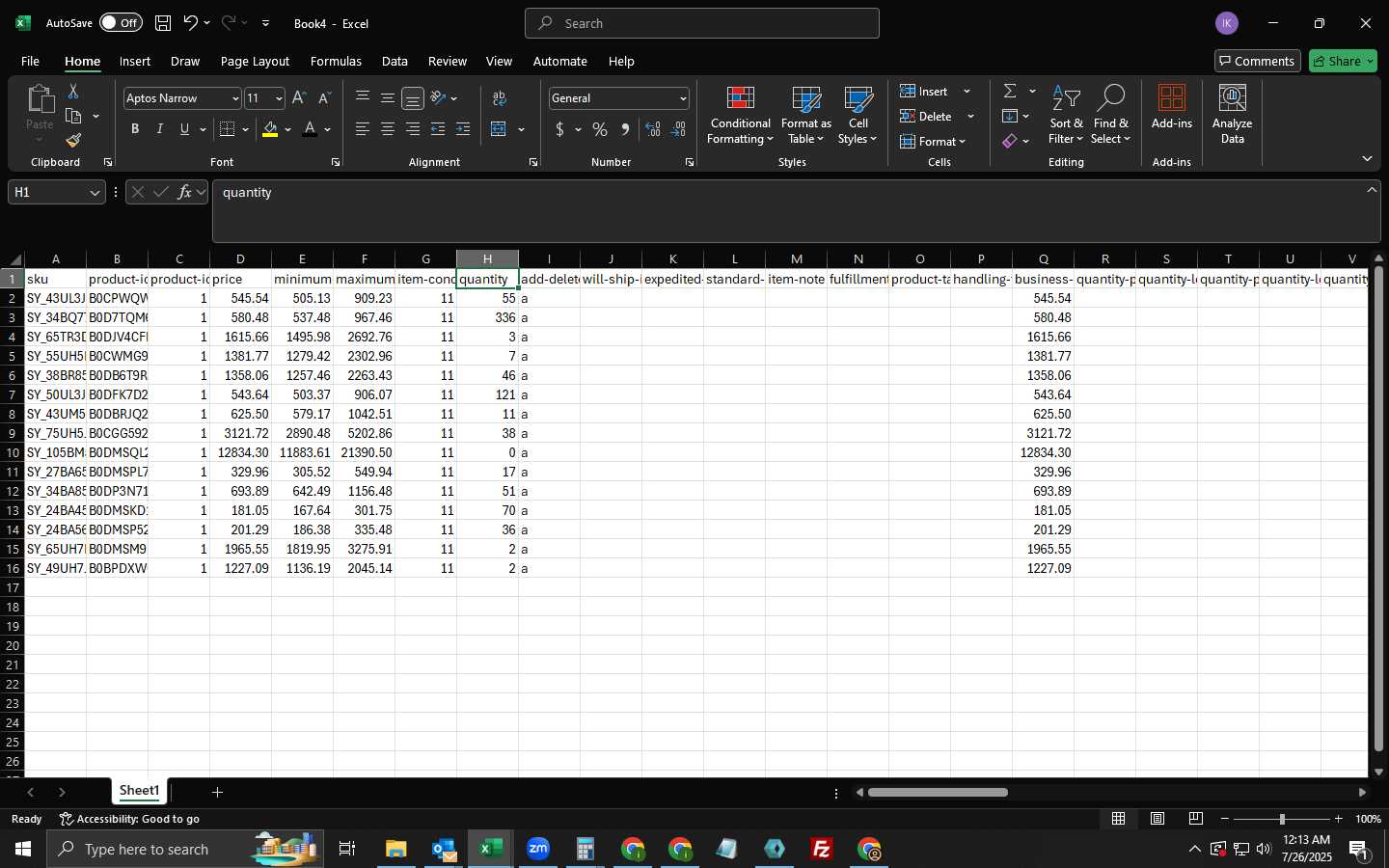
Task: Switch to Page Layout view icon
Action: point(1157,819)
